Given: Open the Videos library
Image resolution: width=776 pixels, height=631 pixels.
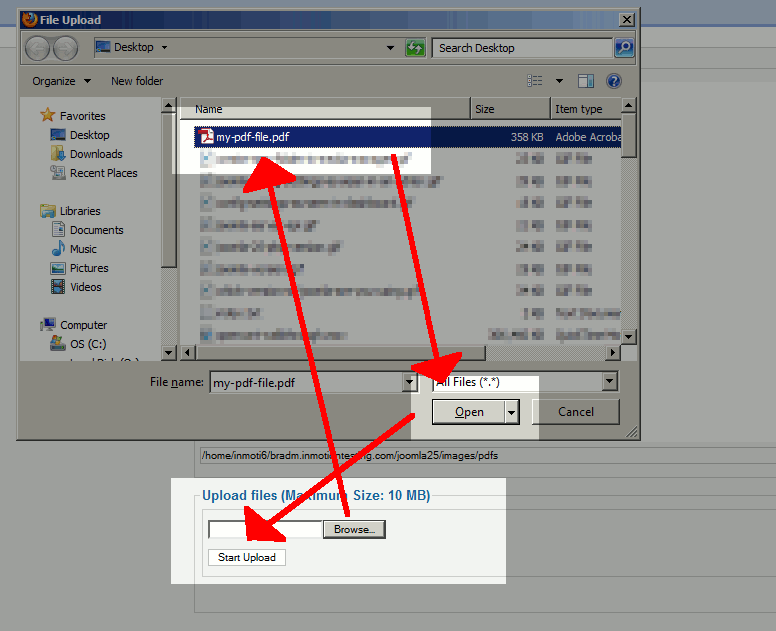Looking at the screenshot, I should tap(76, 287).
